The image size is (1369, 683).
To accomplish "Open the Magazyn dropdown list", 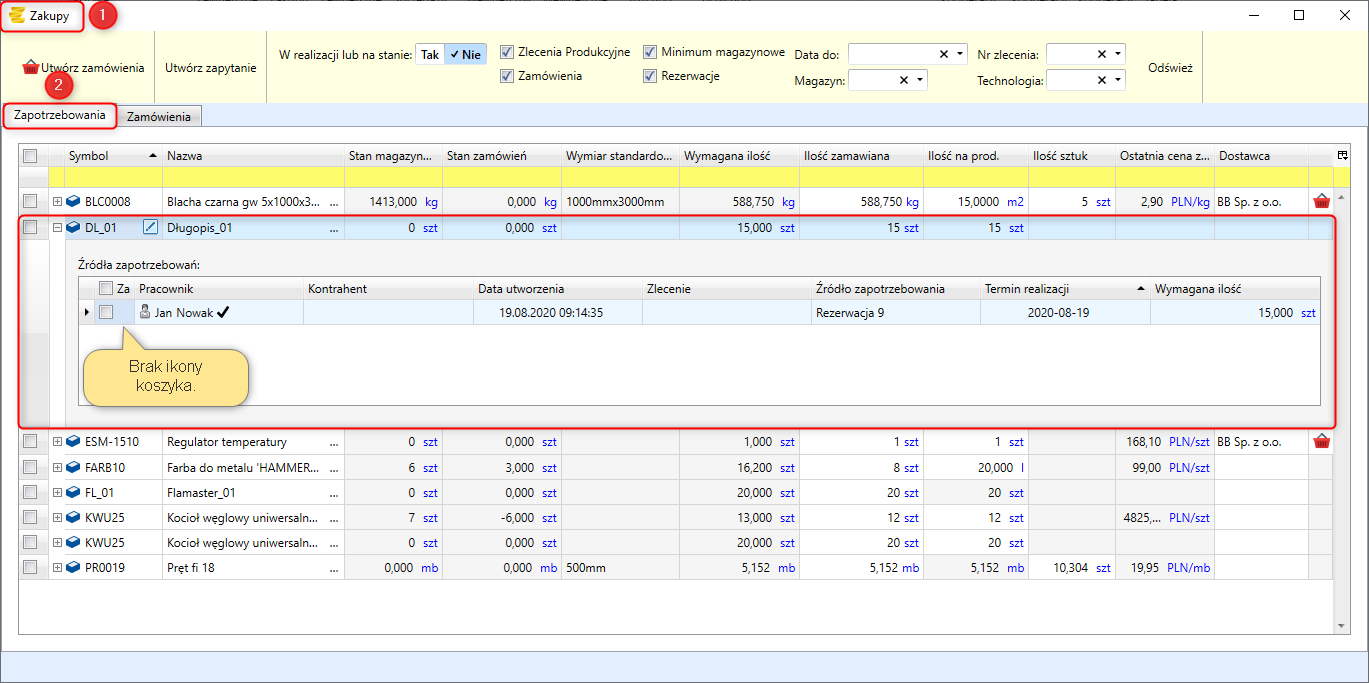I will click(x=919, y=80).
